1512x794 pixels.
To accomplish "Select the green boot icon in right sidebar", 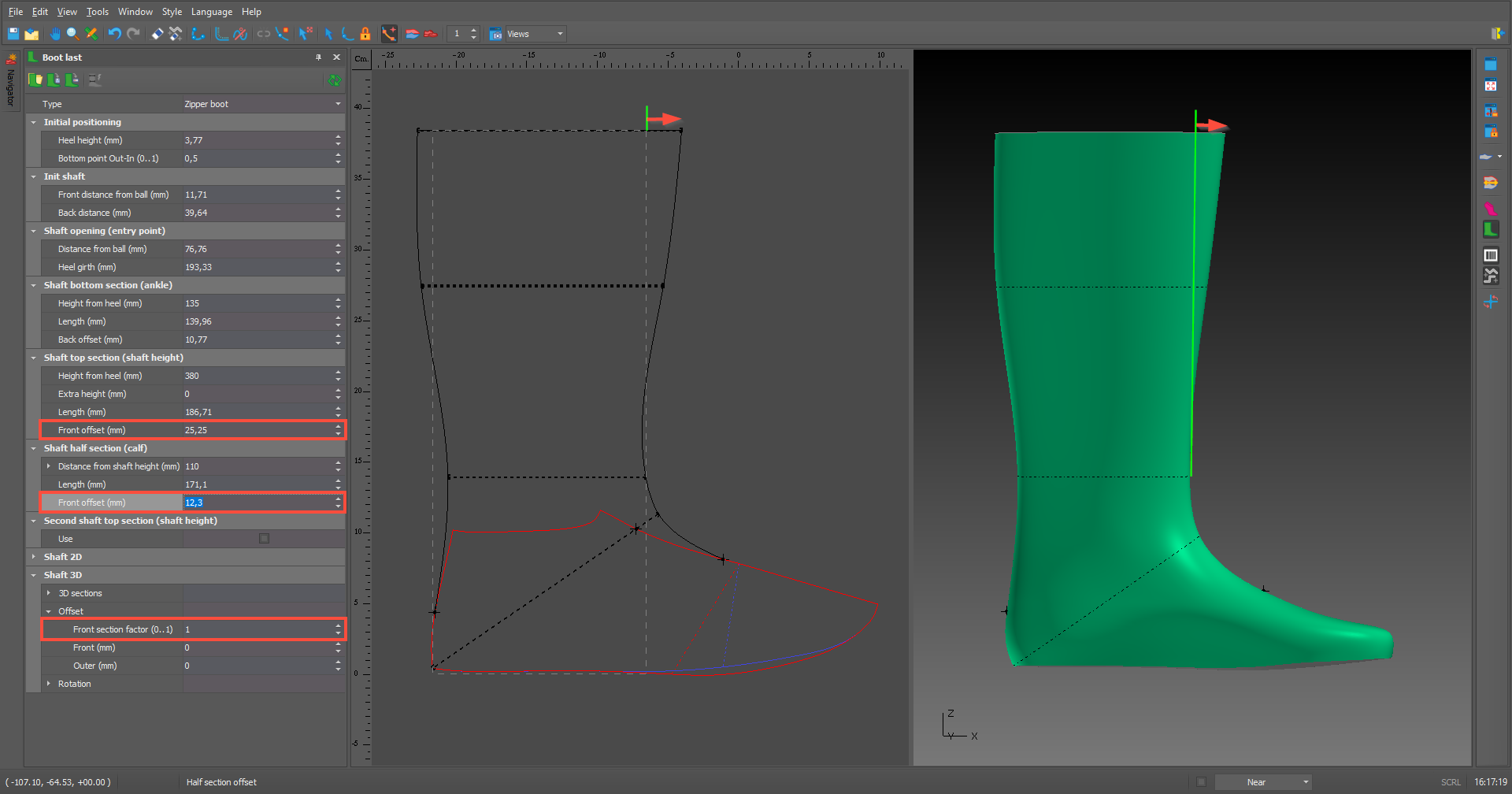I will [x=1490, y=229].
